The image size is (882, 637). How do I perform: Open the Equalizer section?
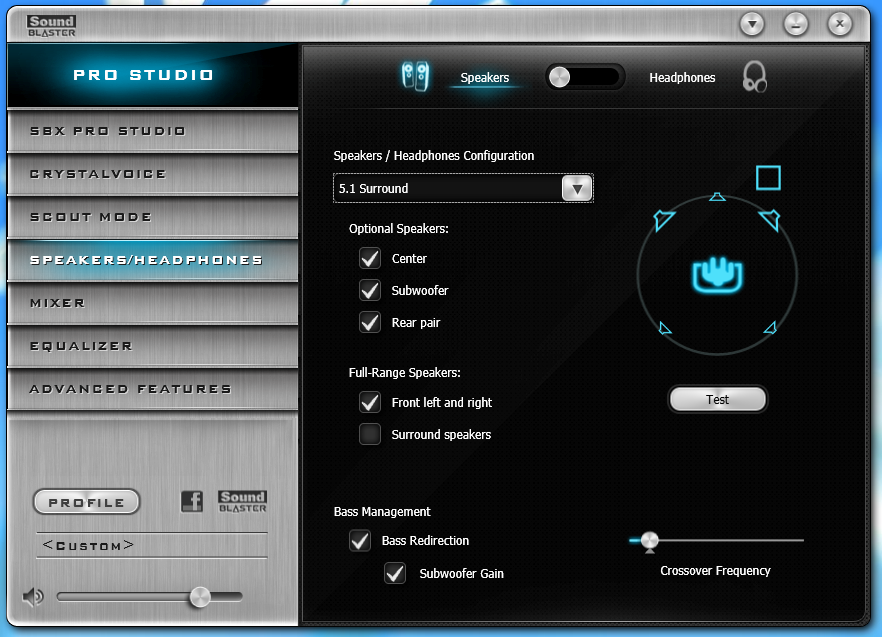(152, 346)
